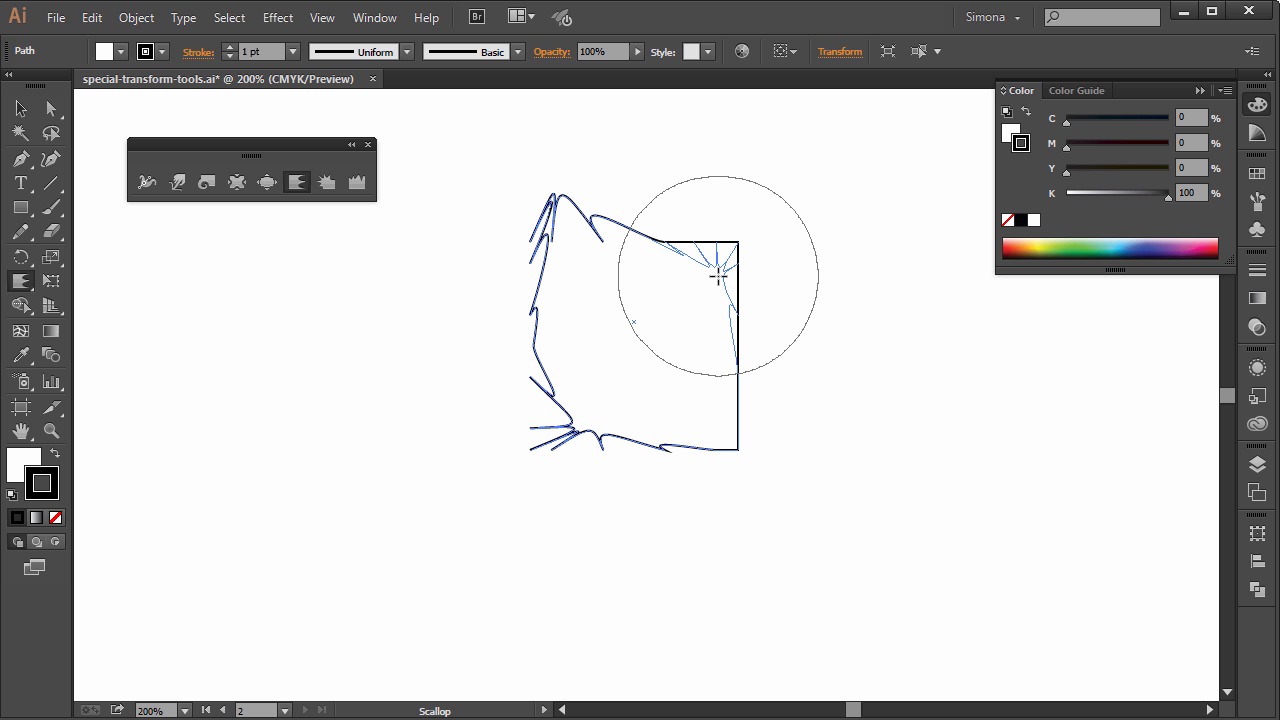Viewport: 1280px width, 720px height.
Task: Expand the Uniform width profile dropdown
Action: [x=407, y=52]
